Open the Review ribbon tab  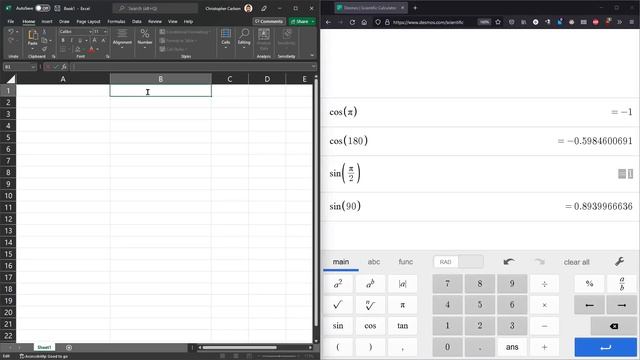pyautogui.click(x=155, y=22)
